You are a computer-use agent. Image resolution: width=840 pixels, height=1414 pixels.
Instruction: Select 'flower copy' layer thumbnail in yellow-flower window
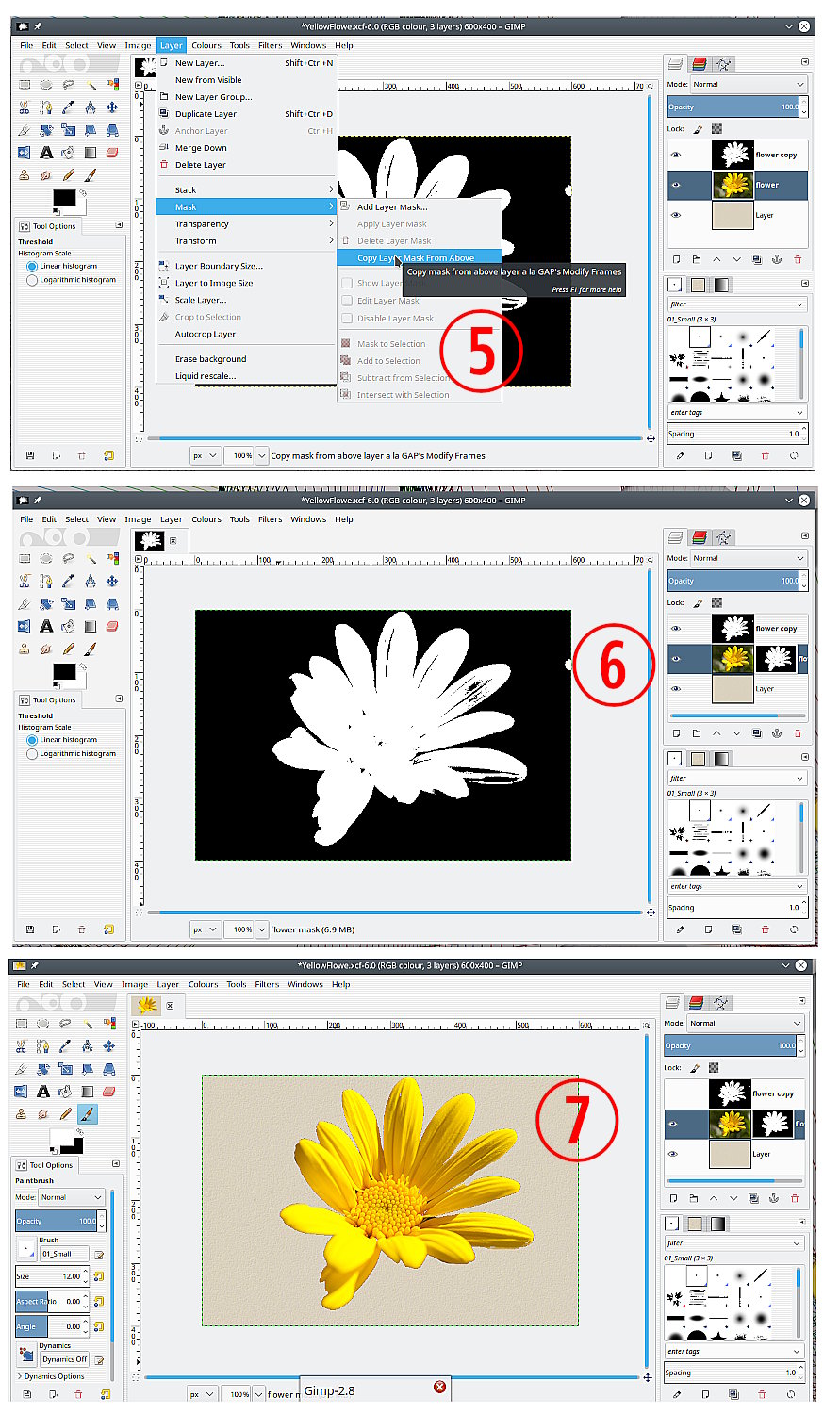731,1093
